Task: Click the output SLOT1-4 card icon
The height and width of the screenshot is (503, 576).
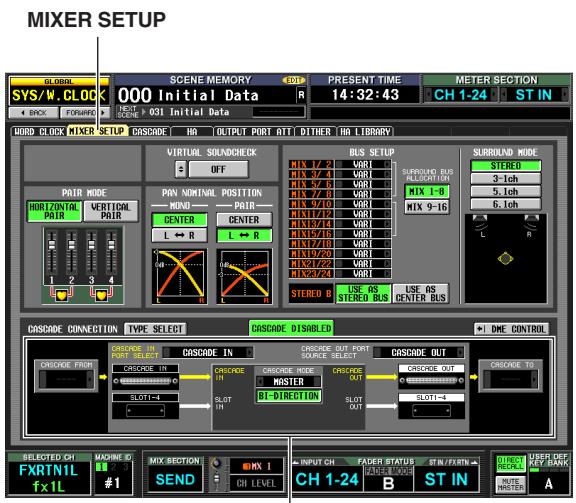Action: [x=432, y=410]
